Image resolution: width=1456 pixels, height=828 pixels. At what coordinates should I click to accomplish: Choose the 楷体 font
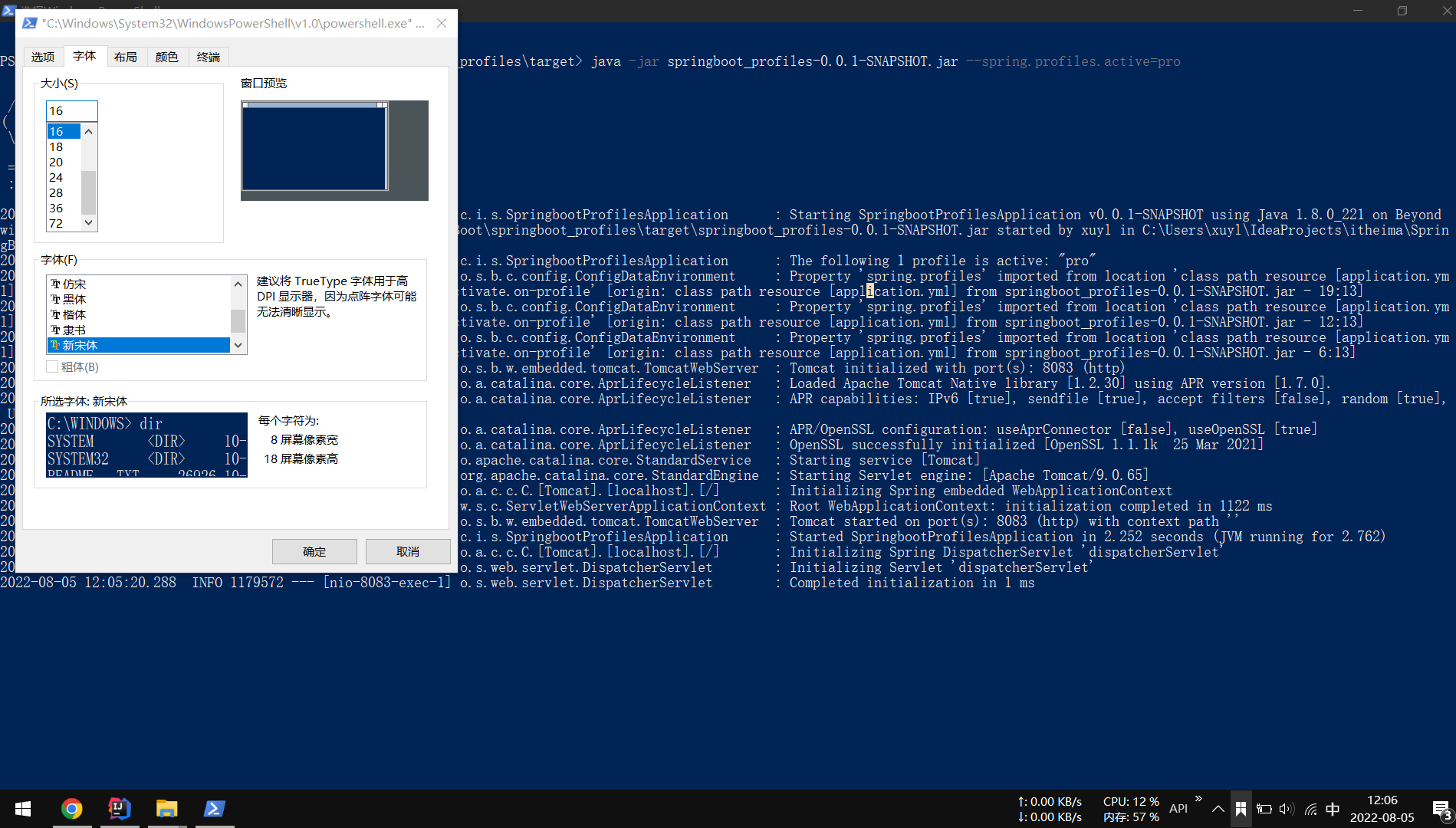[x=138, y=315]
